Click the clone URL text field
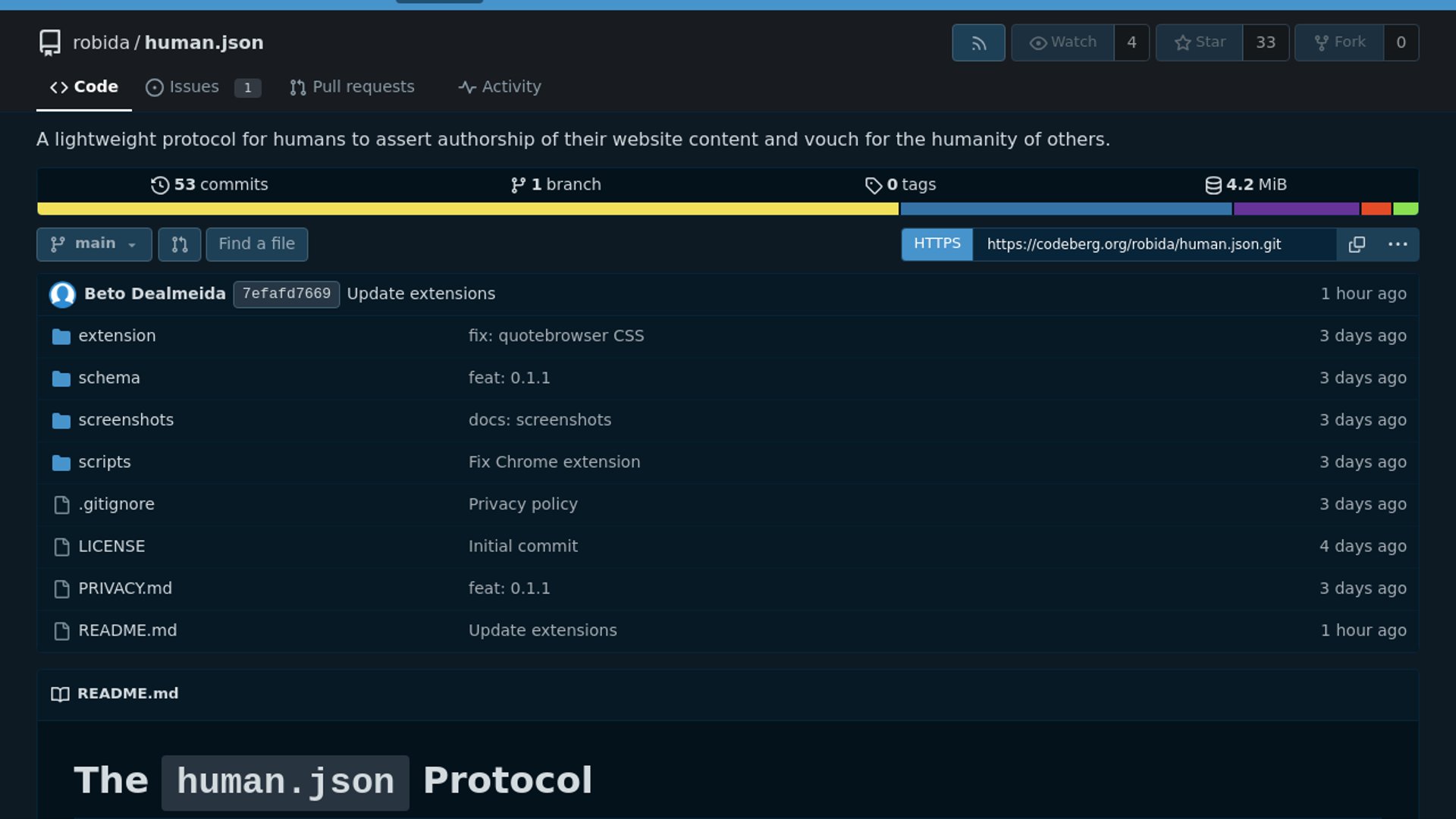 click(1153, 244)
